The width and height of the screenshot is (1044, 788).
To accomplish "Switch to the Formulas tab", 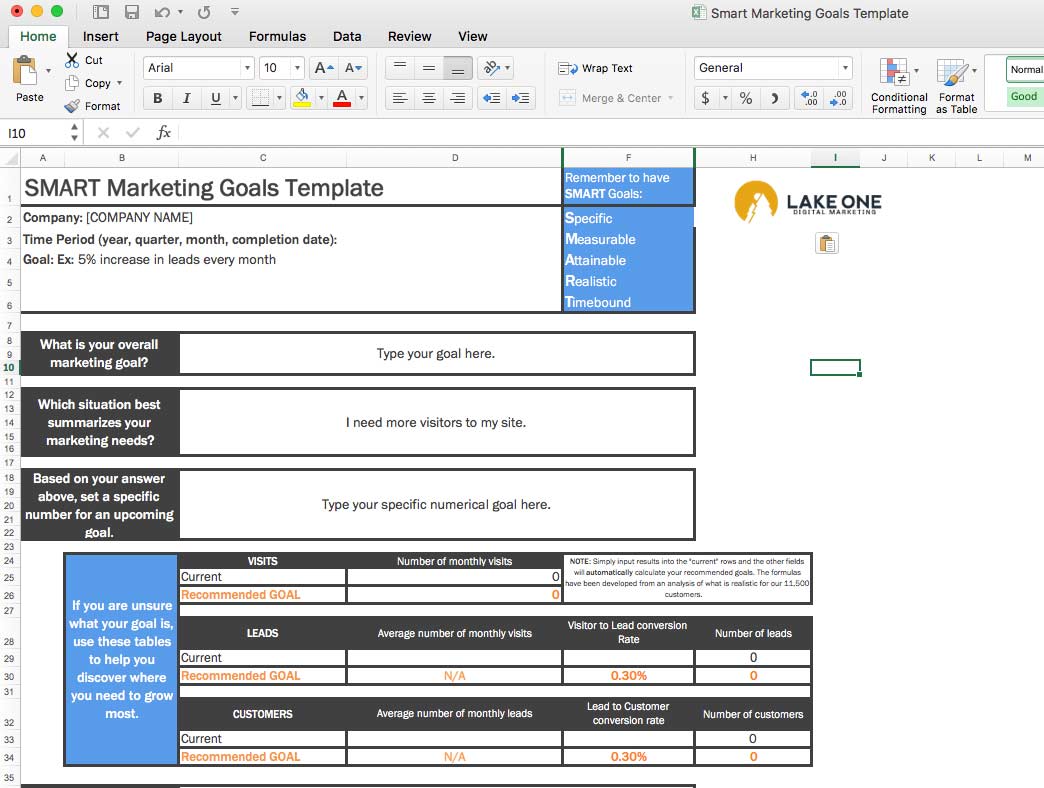I will point(277,36).
